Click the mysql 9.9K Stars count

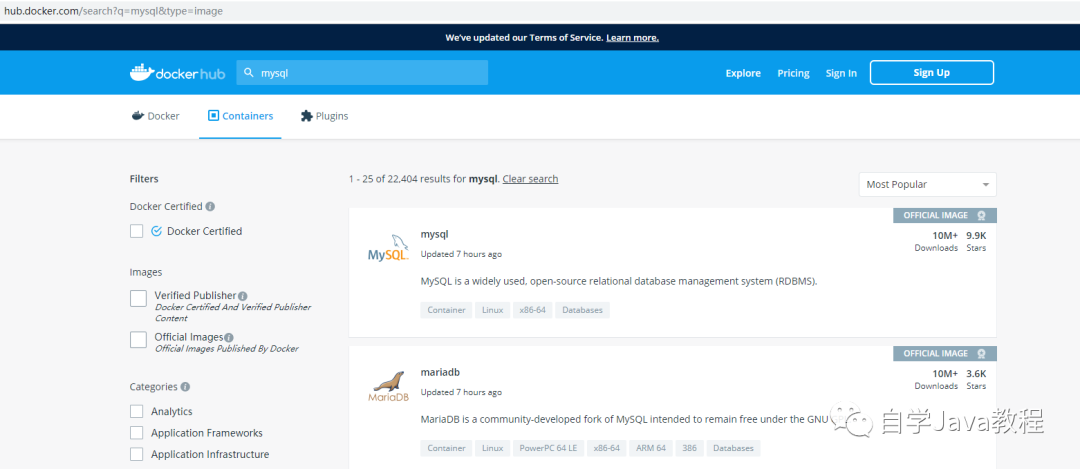pyautogui.click(x=976, y=241)
